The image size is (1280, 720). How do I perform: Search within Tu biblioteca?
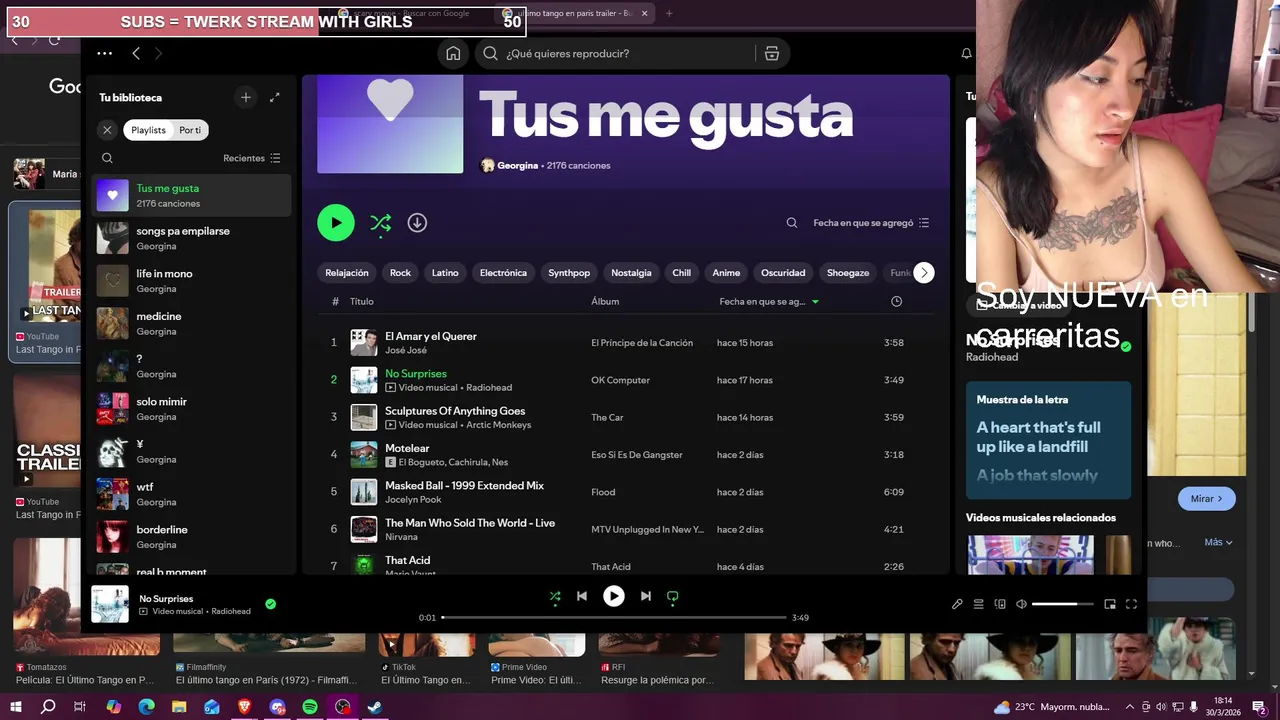point(107,158)
